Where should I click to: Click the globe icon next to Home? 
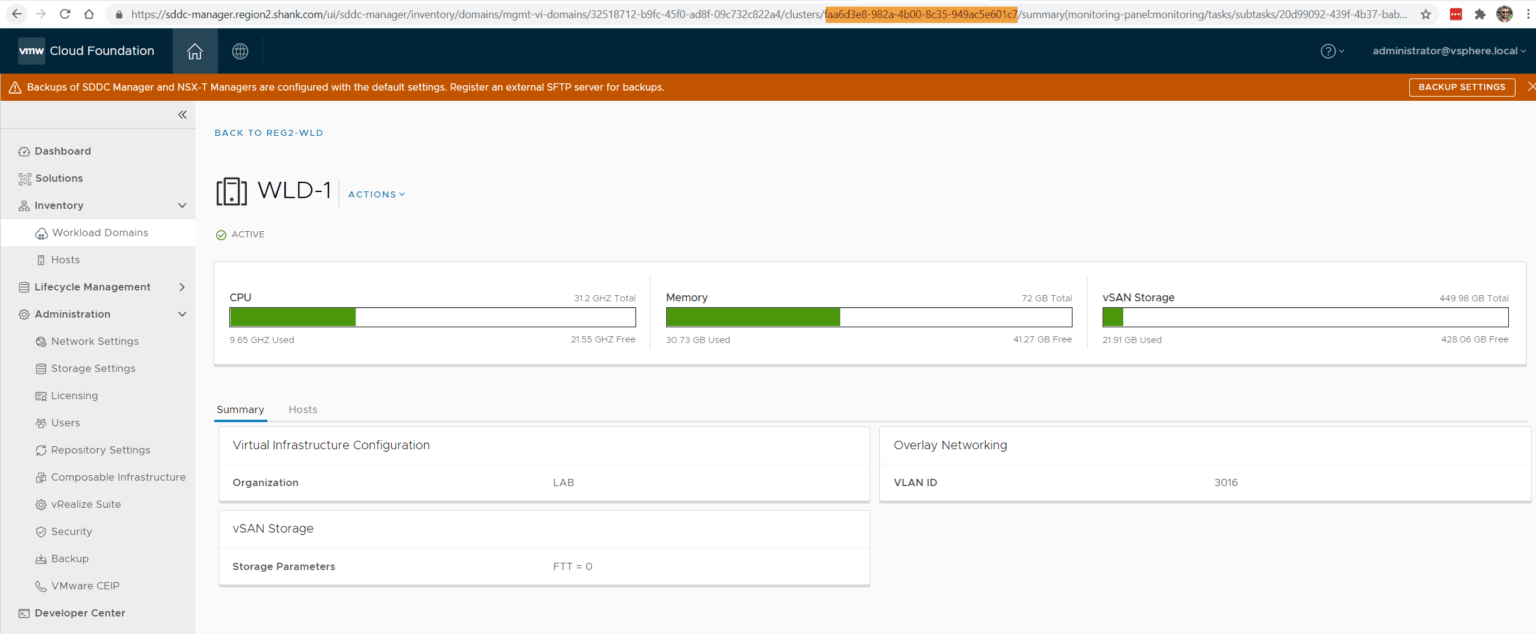[x=239, y=50]
